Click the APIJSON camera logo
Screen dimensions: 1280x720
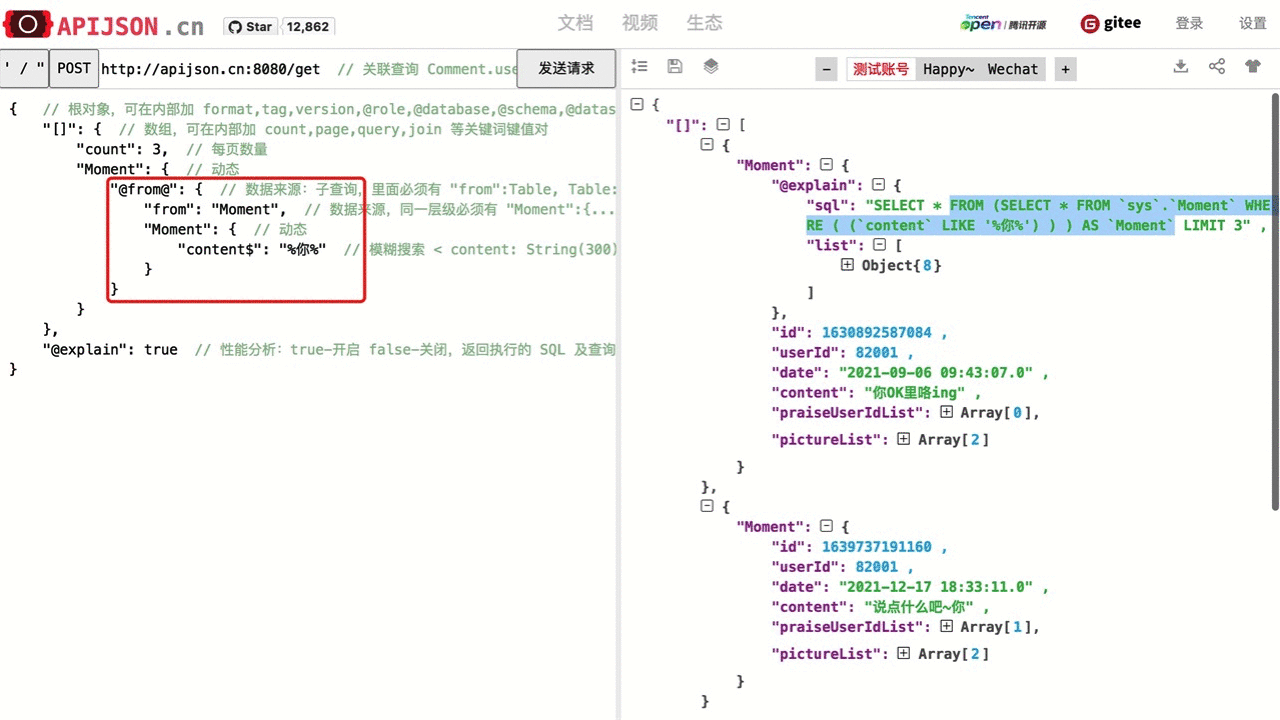pos(27,25)
